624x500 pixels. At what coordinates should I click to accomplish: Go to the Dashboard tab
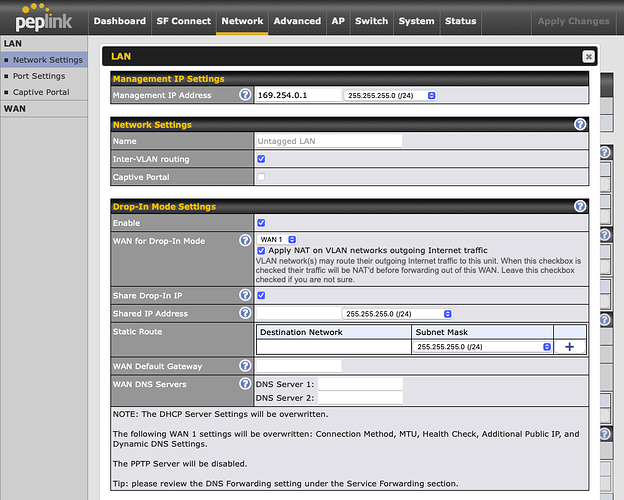point(120,21)
